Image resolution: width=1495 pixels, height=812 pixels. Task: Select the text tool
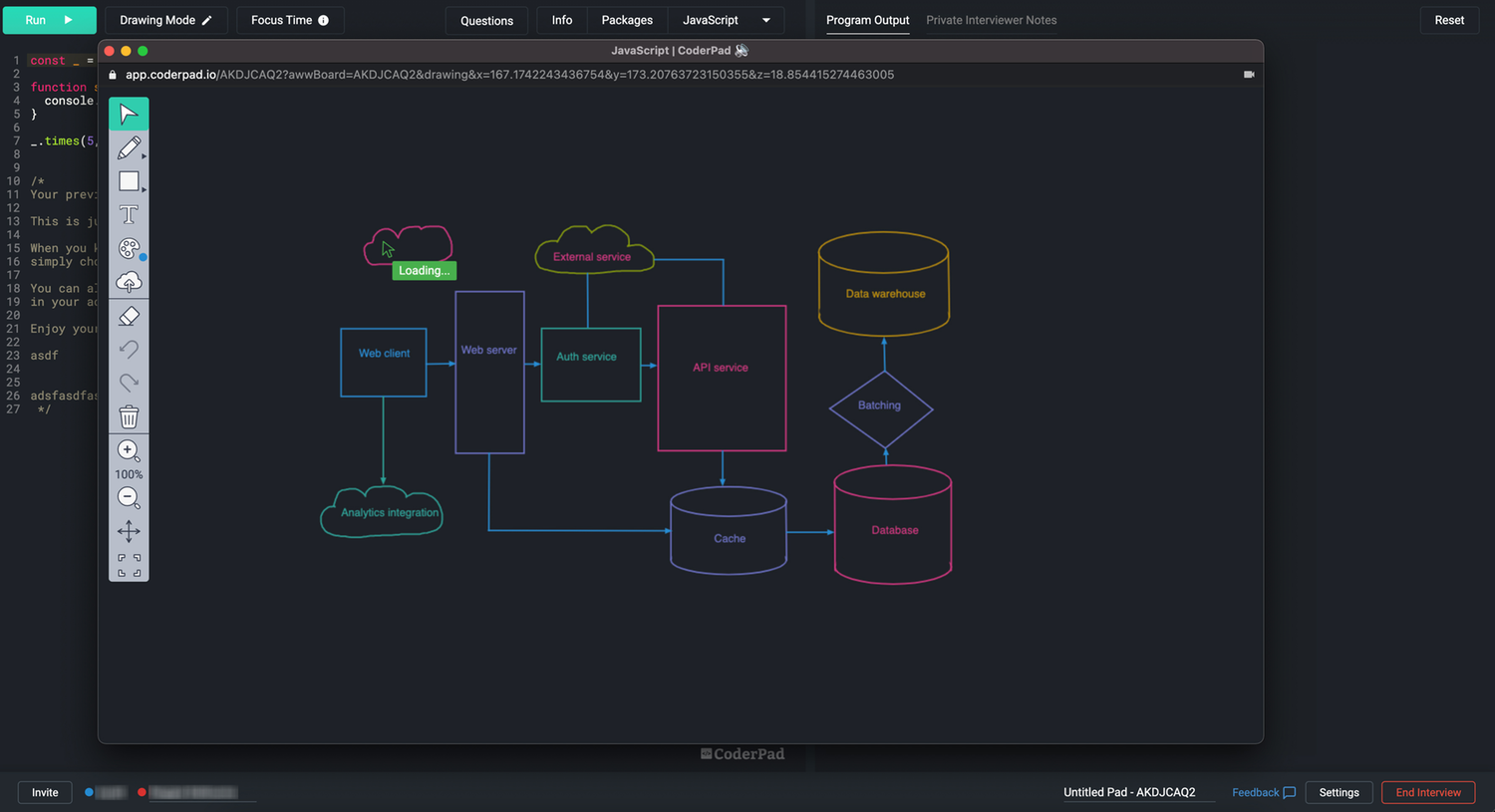[x=129, y=215]
